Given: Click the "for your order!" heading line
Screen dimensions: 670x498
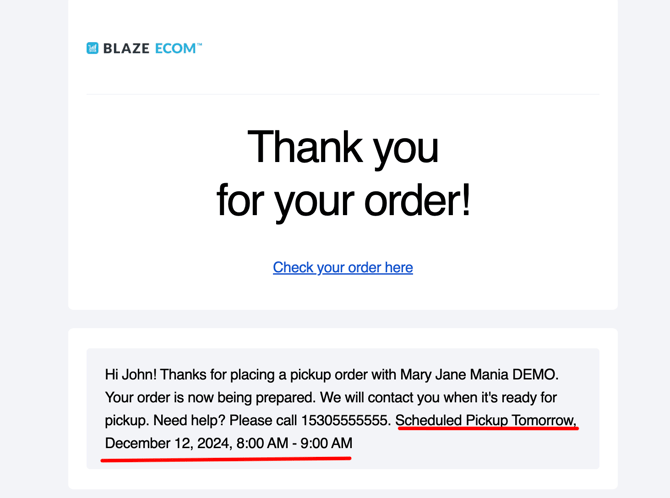Looking at the screenshot, I should (343, 199).
